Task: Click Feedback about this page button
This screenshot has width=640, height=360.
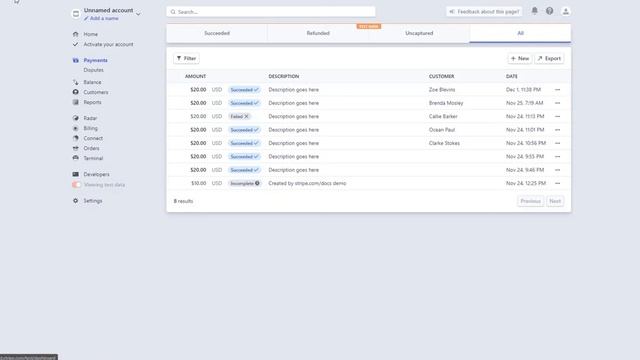Action: click(x=484, y=12)
